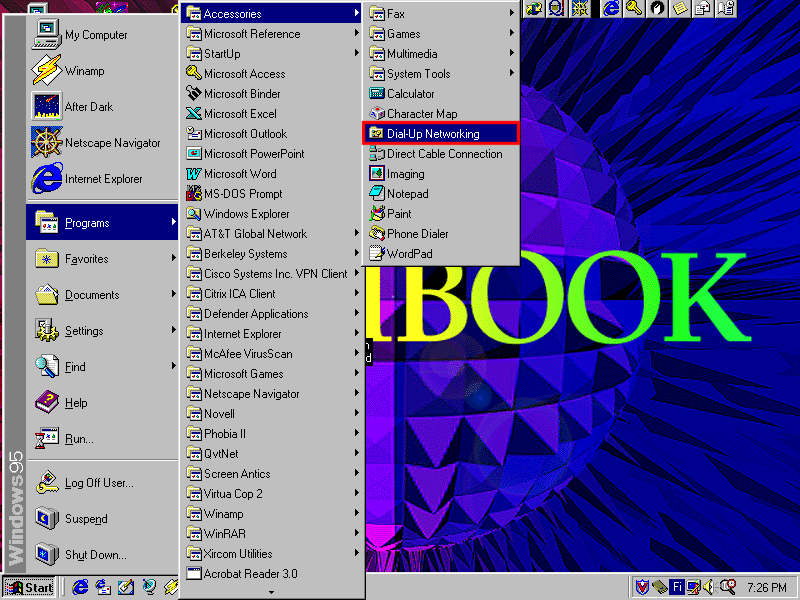This screenshot has height=600, width=800.
Task: Open the Imaging accessory
Action: point(441,173)
